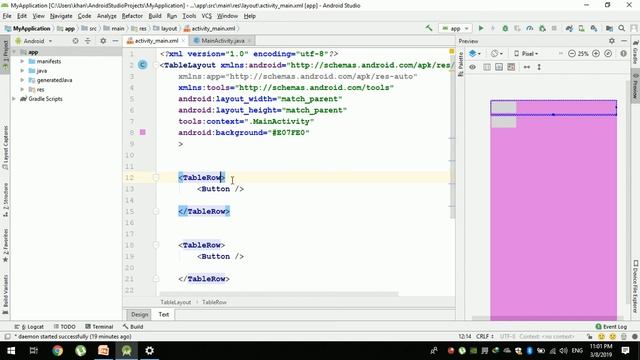Viewport: 640px width, 360px height.
Task: Expand the java folder in project tree
Action: pyautogui.click(x=22, y=71)
